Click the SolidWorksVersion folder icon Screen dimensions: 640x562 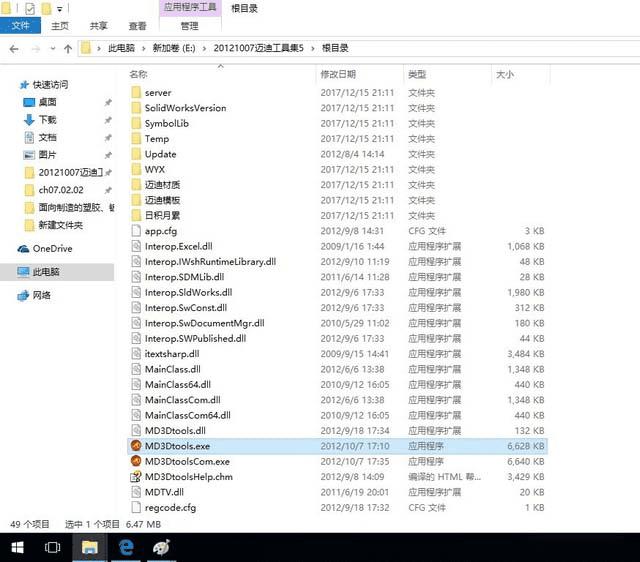point(136,108)
